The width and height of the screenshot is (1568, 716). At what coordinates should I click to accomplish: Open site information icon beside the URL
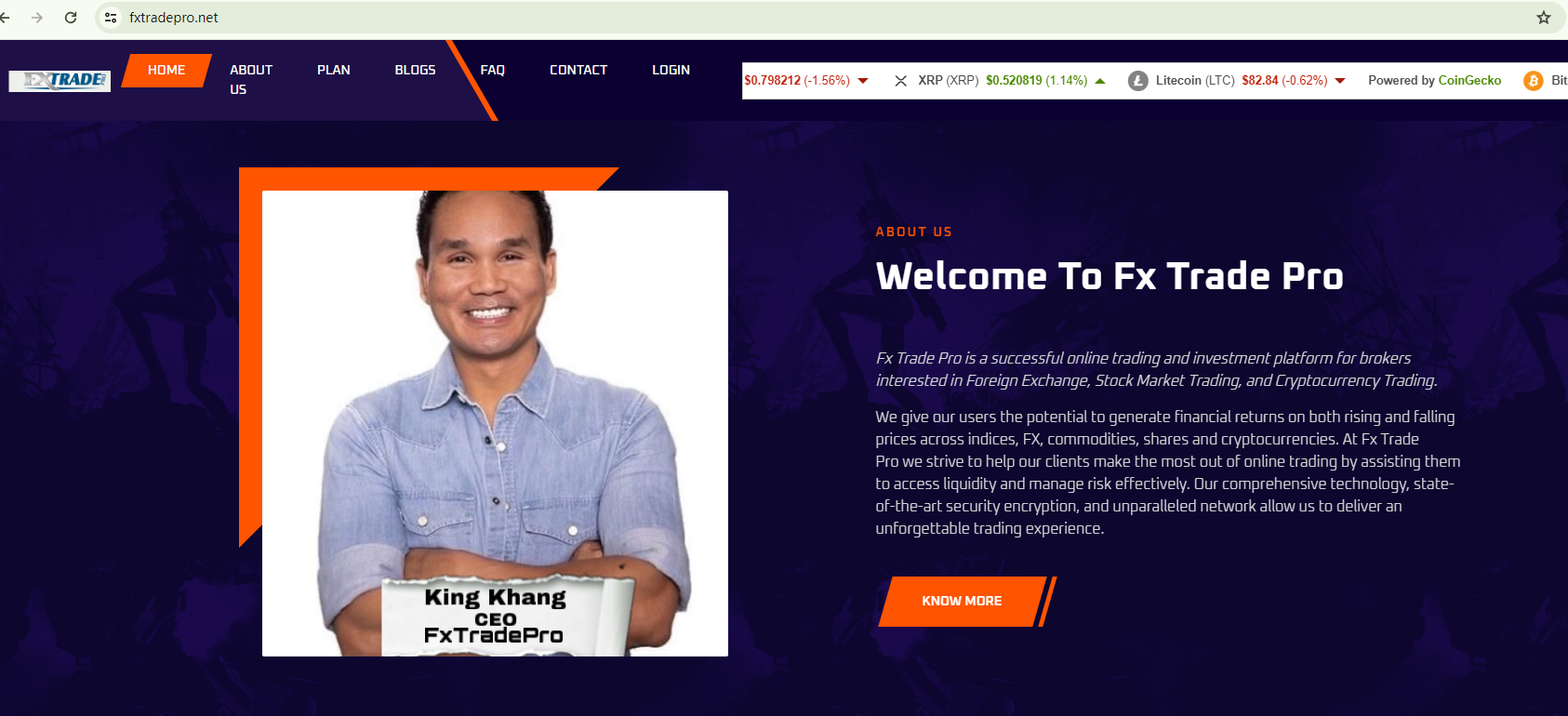(111, 18)
